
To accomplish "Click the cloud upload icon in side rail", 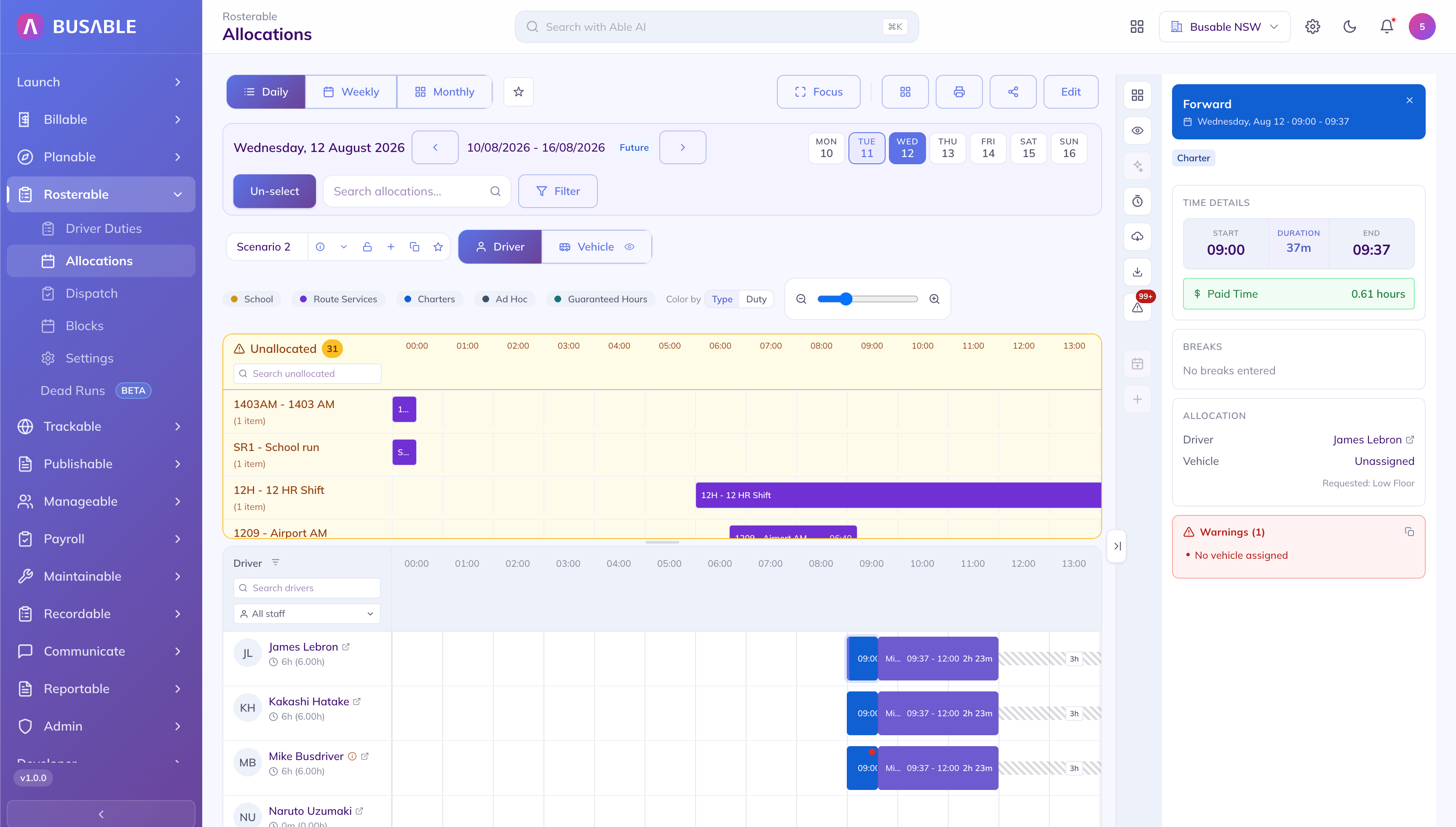I will coord(1137,236).
